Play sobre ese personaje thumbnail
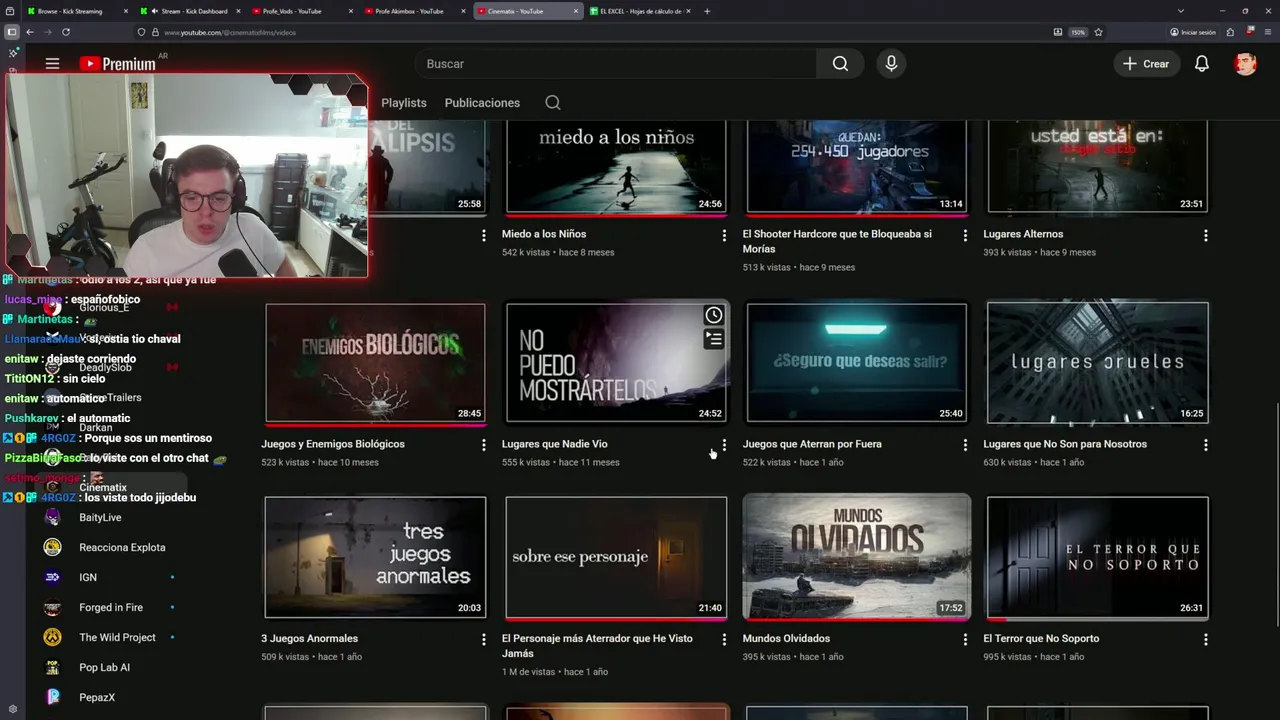 tap(616, 557)
